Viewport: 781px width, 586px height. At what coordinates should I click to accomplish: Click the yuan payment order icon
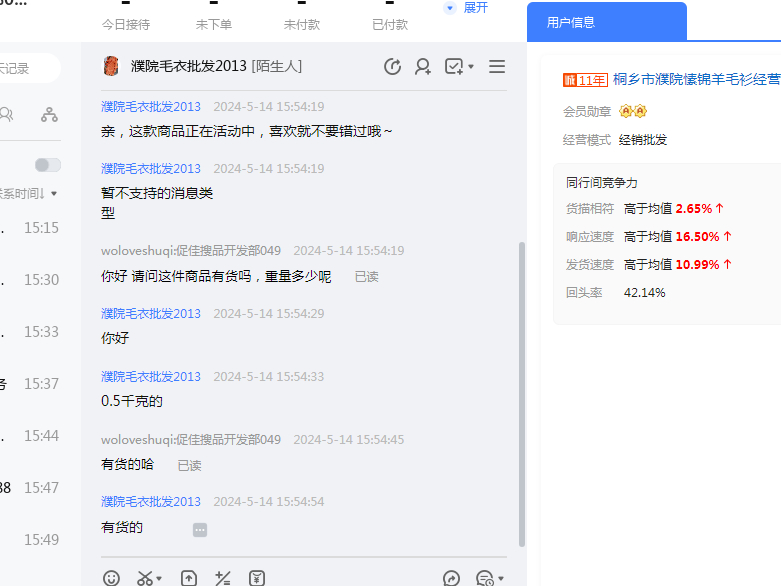257,578
